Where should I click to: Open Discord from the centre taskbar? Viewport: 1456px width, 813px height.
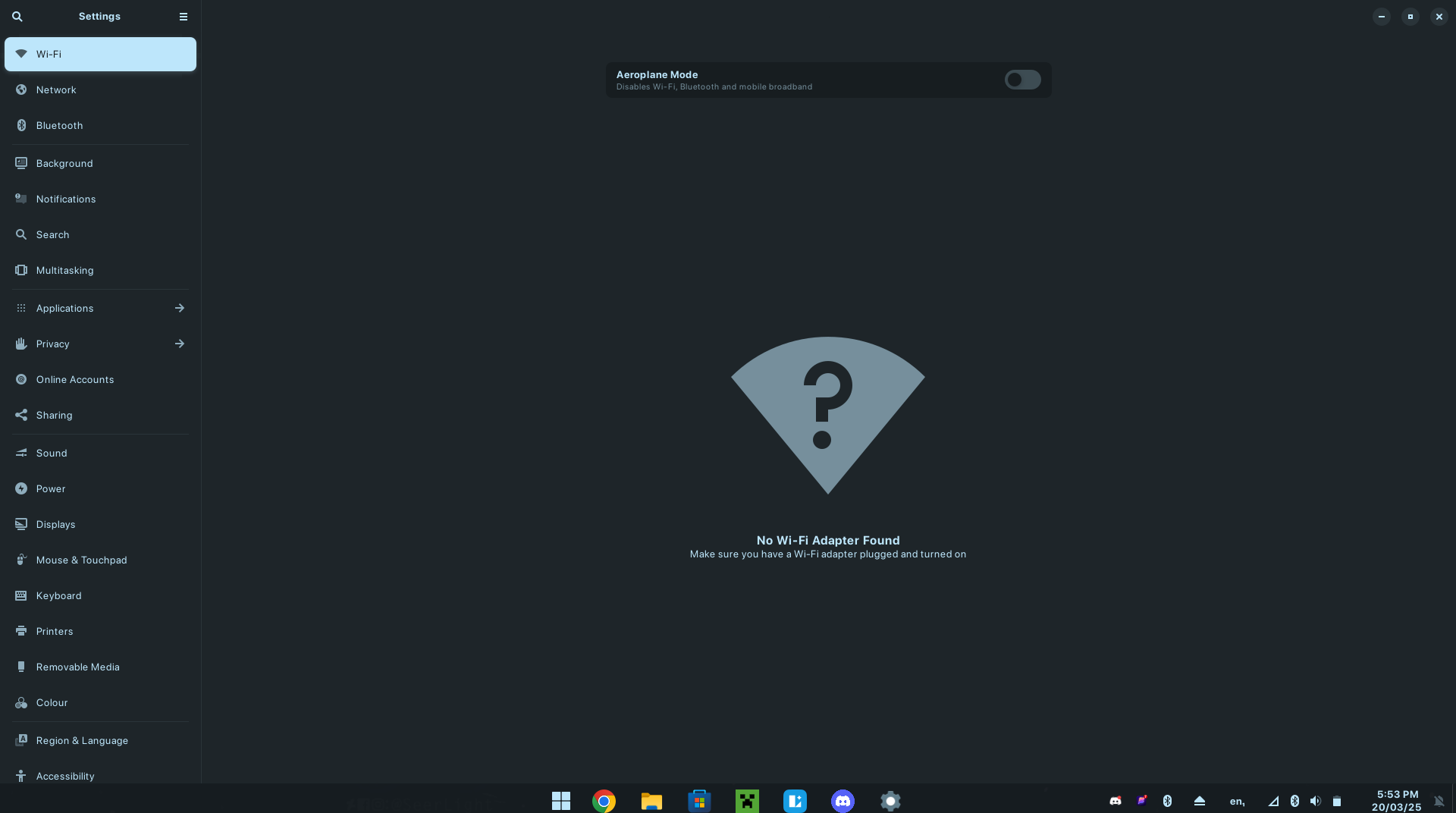coord(843,801)
